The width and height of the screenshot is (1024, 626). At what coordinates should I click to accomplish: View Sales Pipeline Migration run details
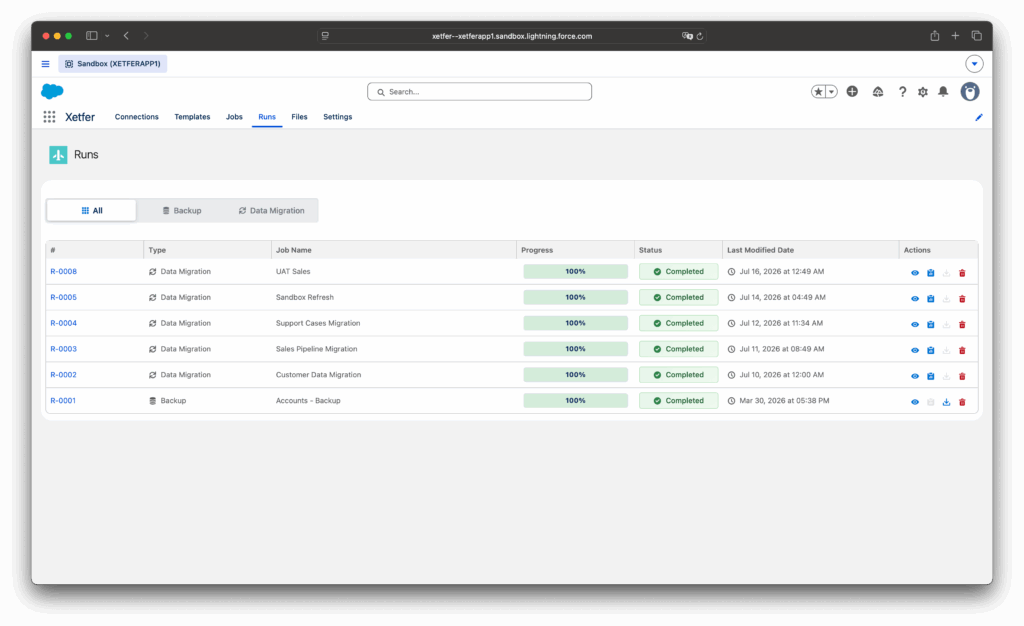(914, 351)
